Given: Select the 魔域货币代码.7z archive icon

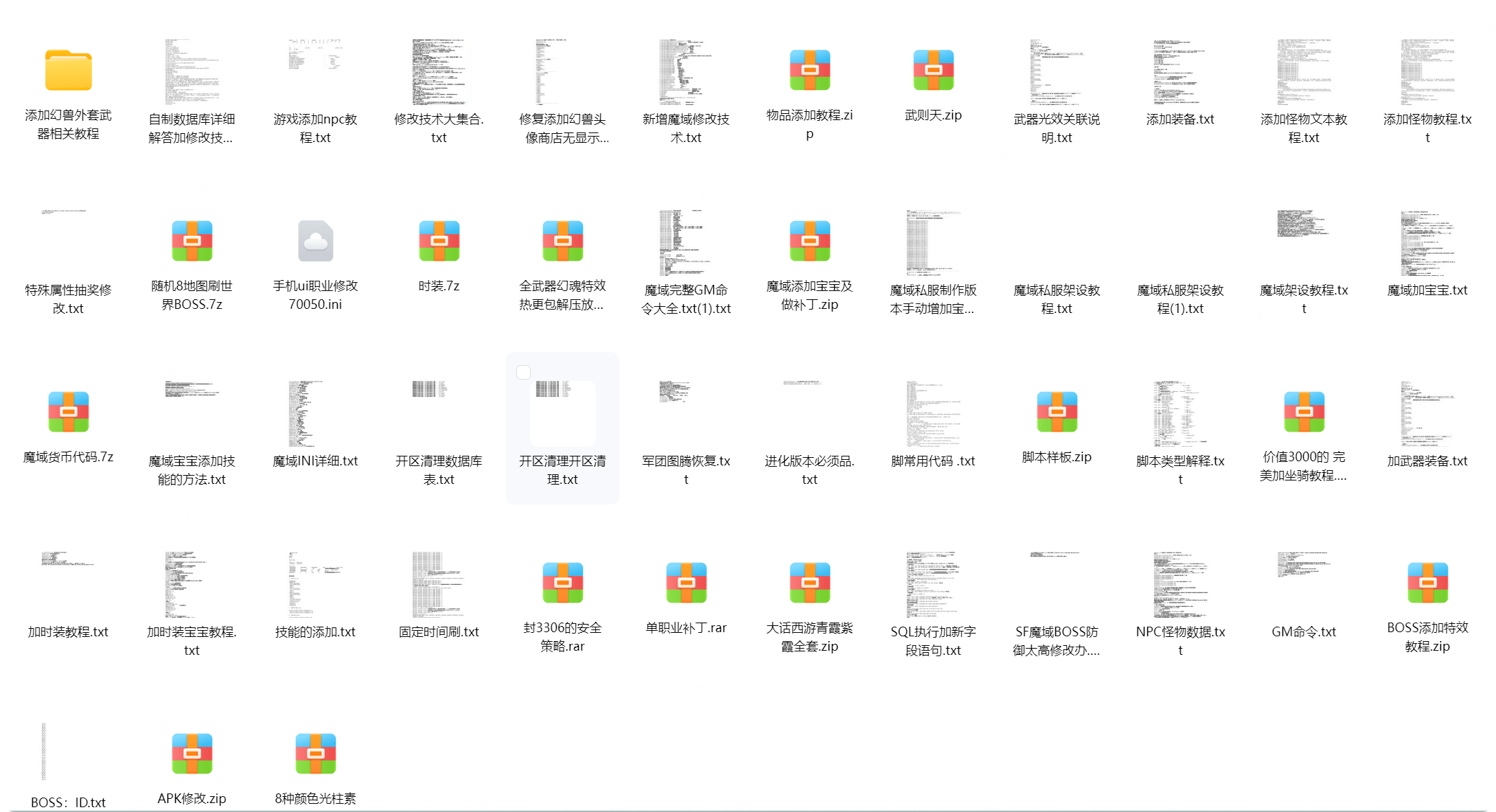Looking at the screenshot, I should tap(68, 412).
